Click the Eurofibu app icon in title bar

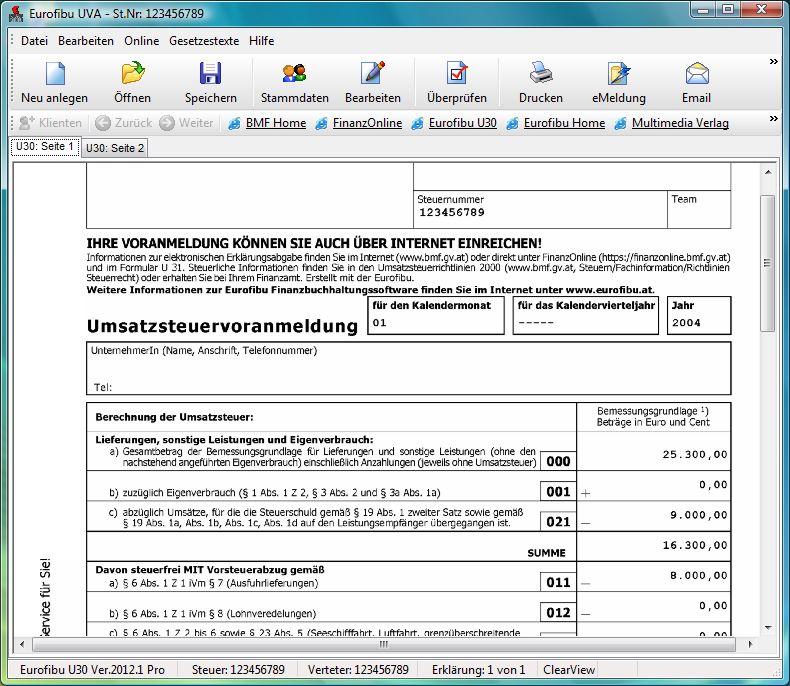[x=16, y=14]
